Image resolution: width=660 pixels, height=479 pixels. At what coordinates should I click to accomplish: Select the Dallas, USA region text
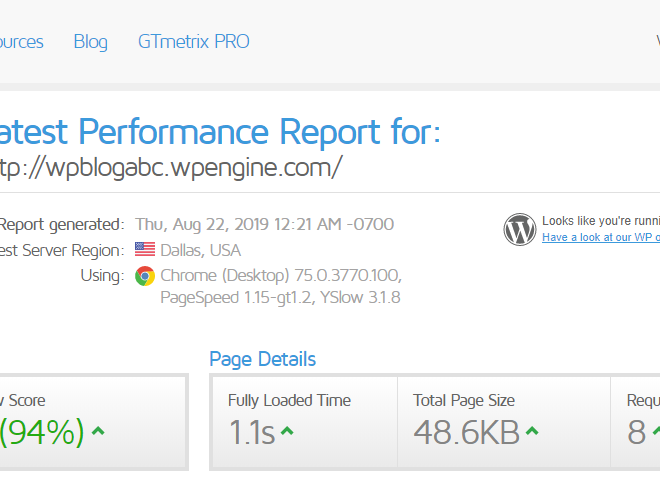click(200, 250)
